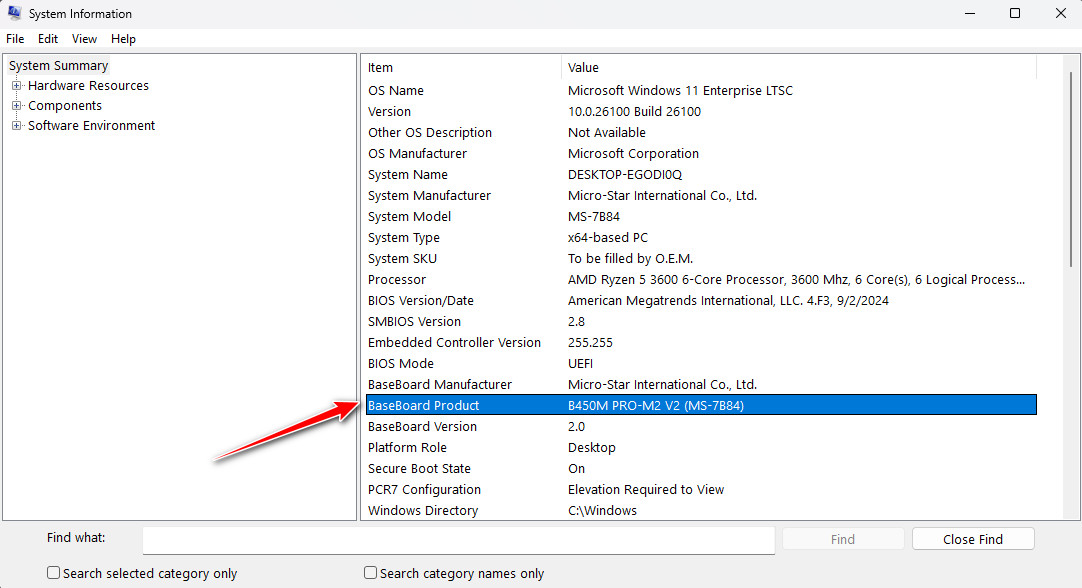Open the View menu

point(84,39)
